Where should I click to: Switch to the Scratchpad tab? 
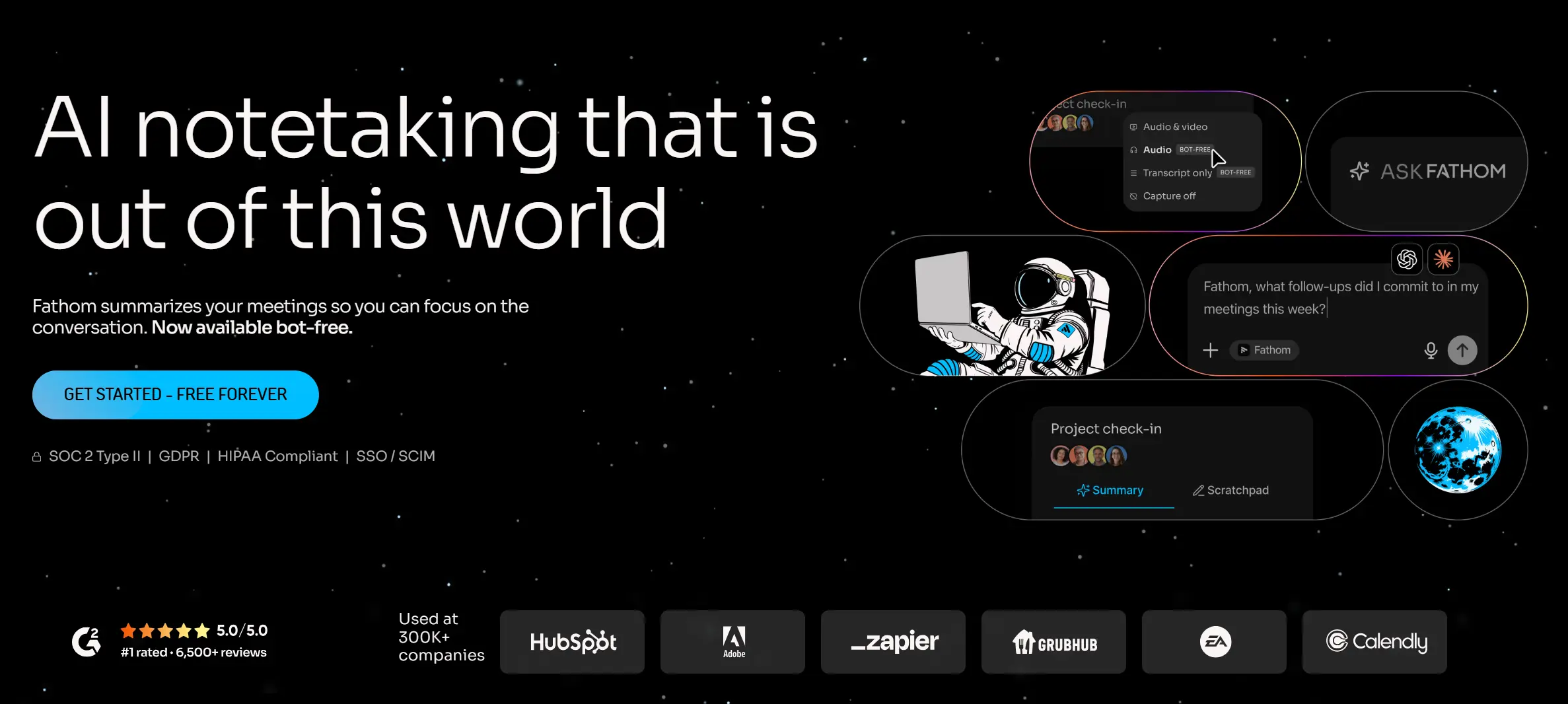point(1230,491)
